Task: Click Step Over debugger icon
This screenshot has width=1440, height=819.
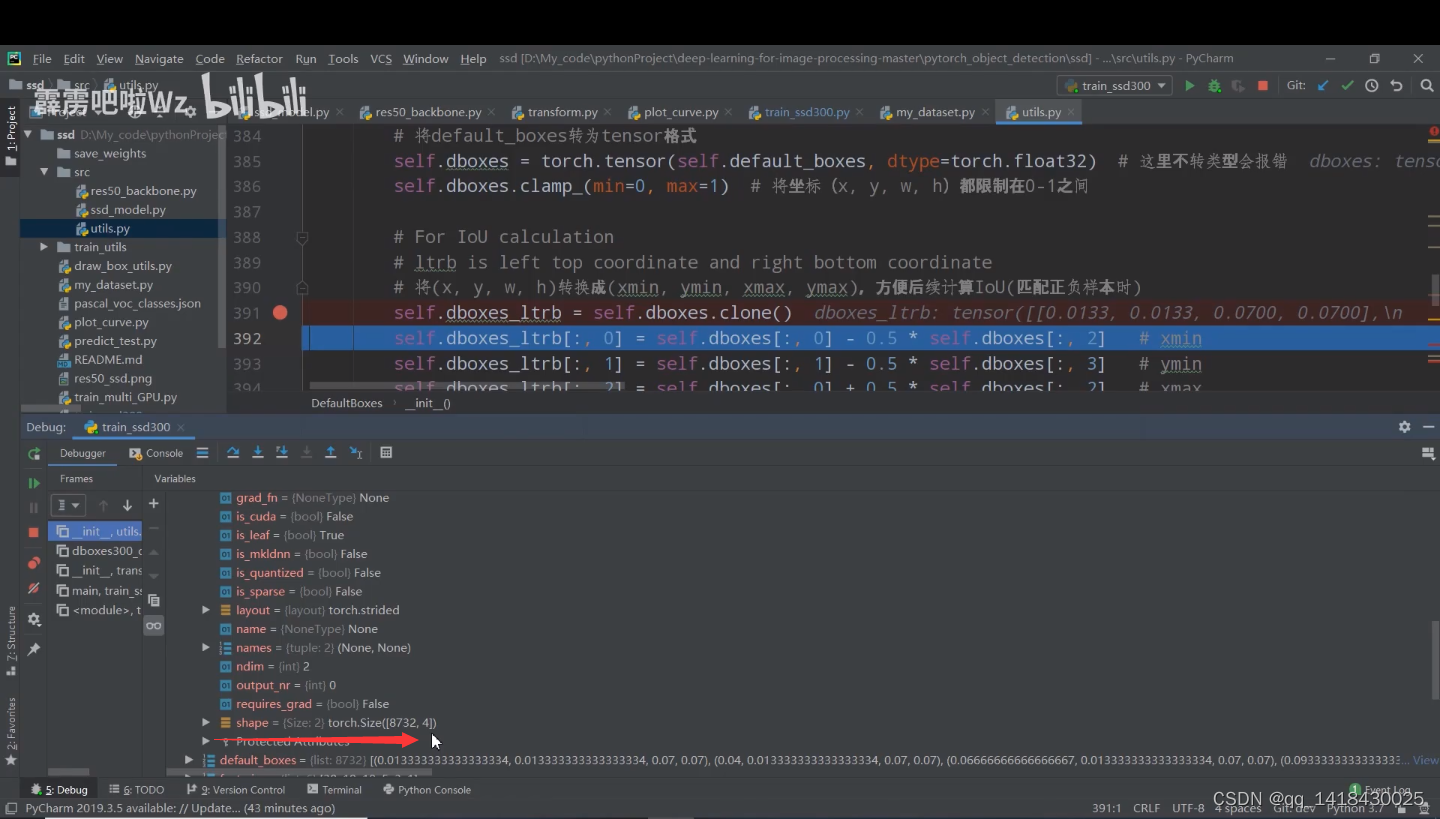Action: (233, 453)
